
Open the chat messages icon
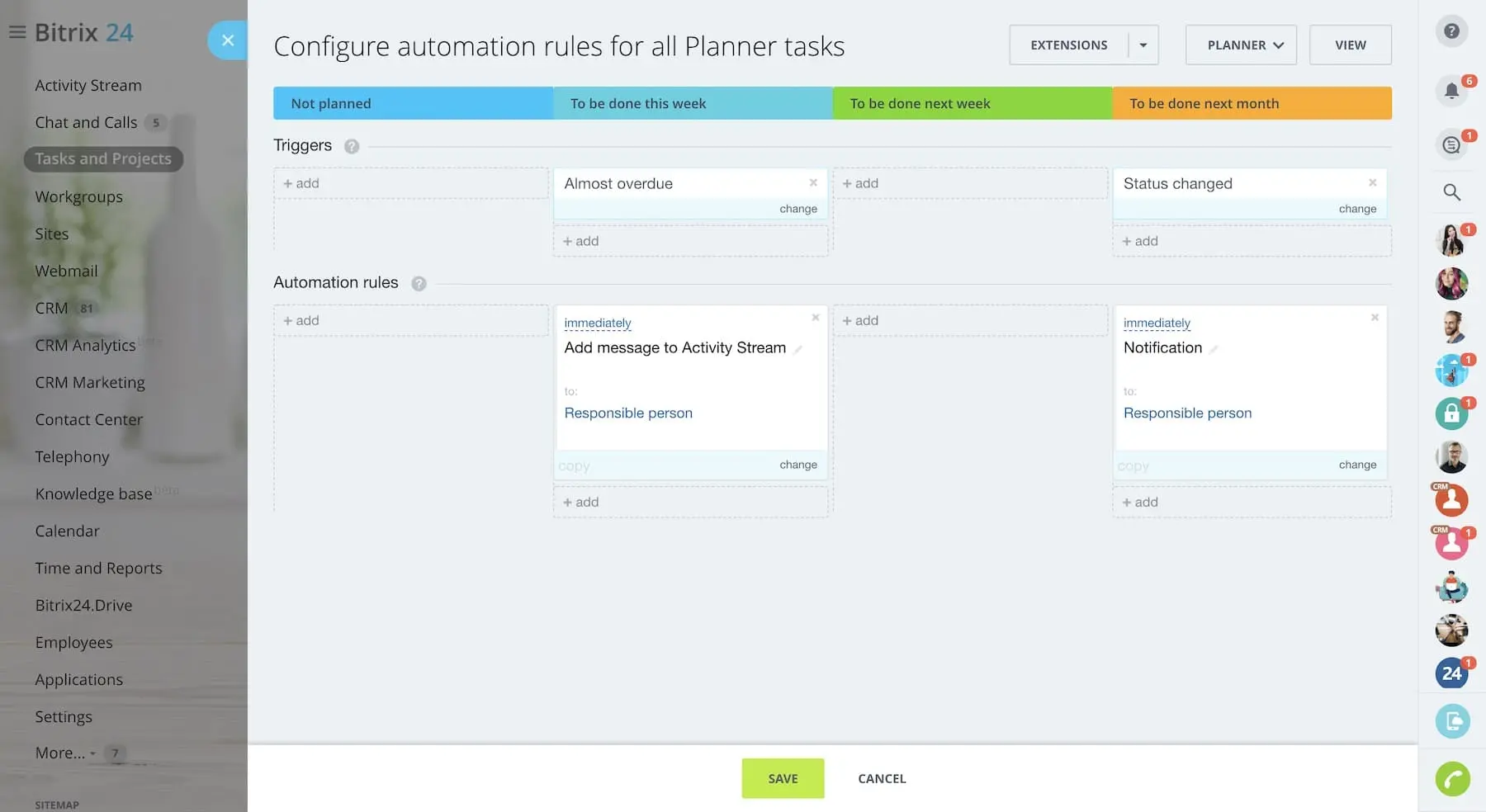[1451, 145]
